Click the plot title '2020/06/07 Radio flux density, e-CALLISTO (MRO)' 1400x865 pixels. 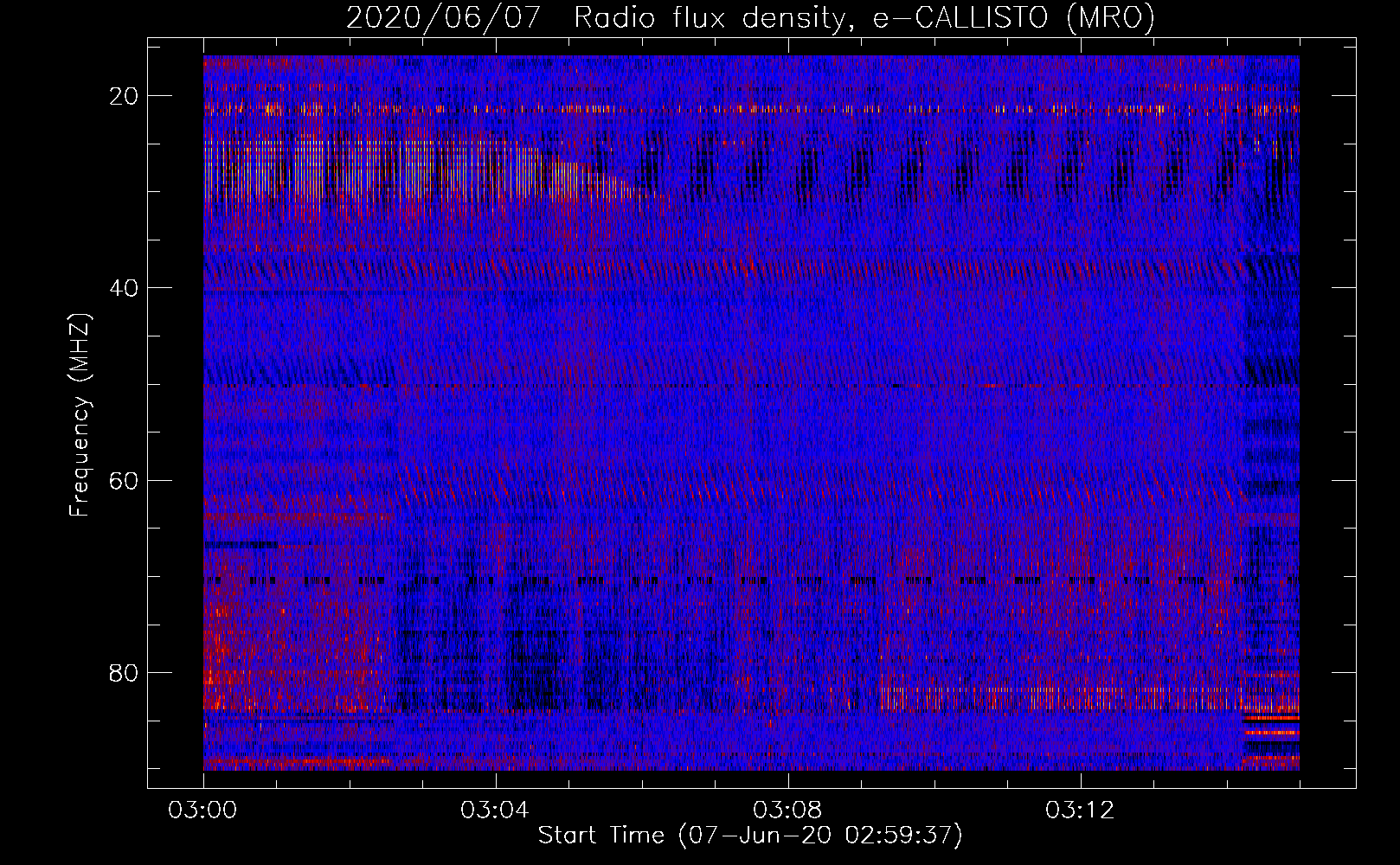point(750,17)
